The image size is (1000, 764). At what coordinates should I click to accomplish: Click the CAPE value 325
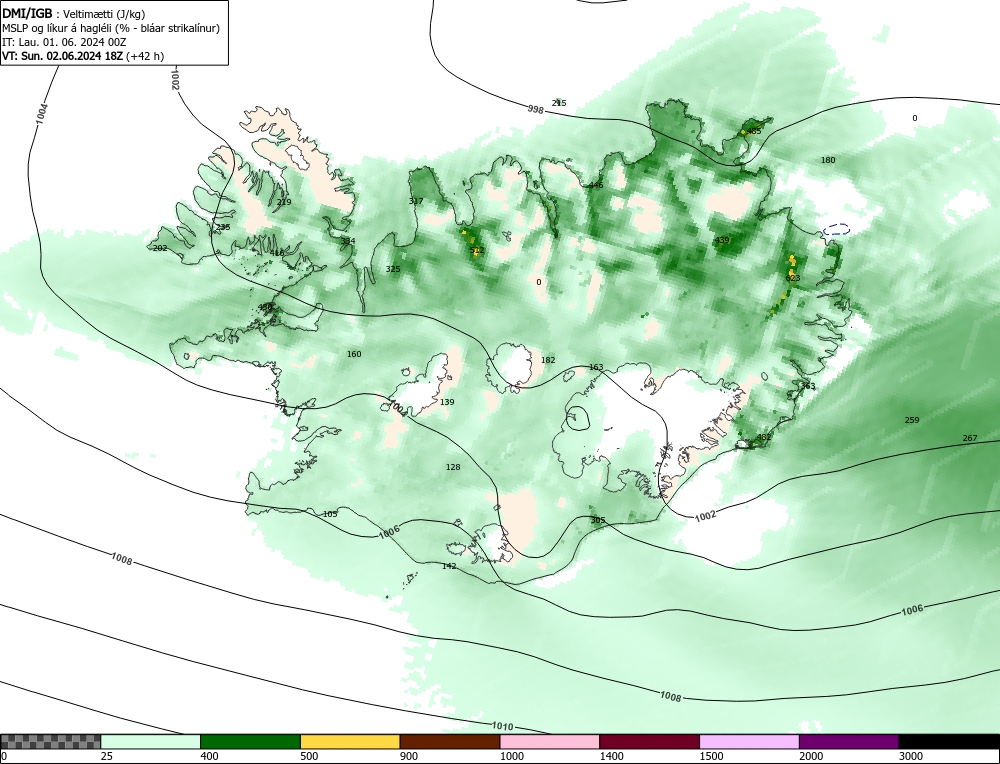pyautogui.click(x=393, y=269)
